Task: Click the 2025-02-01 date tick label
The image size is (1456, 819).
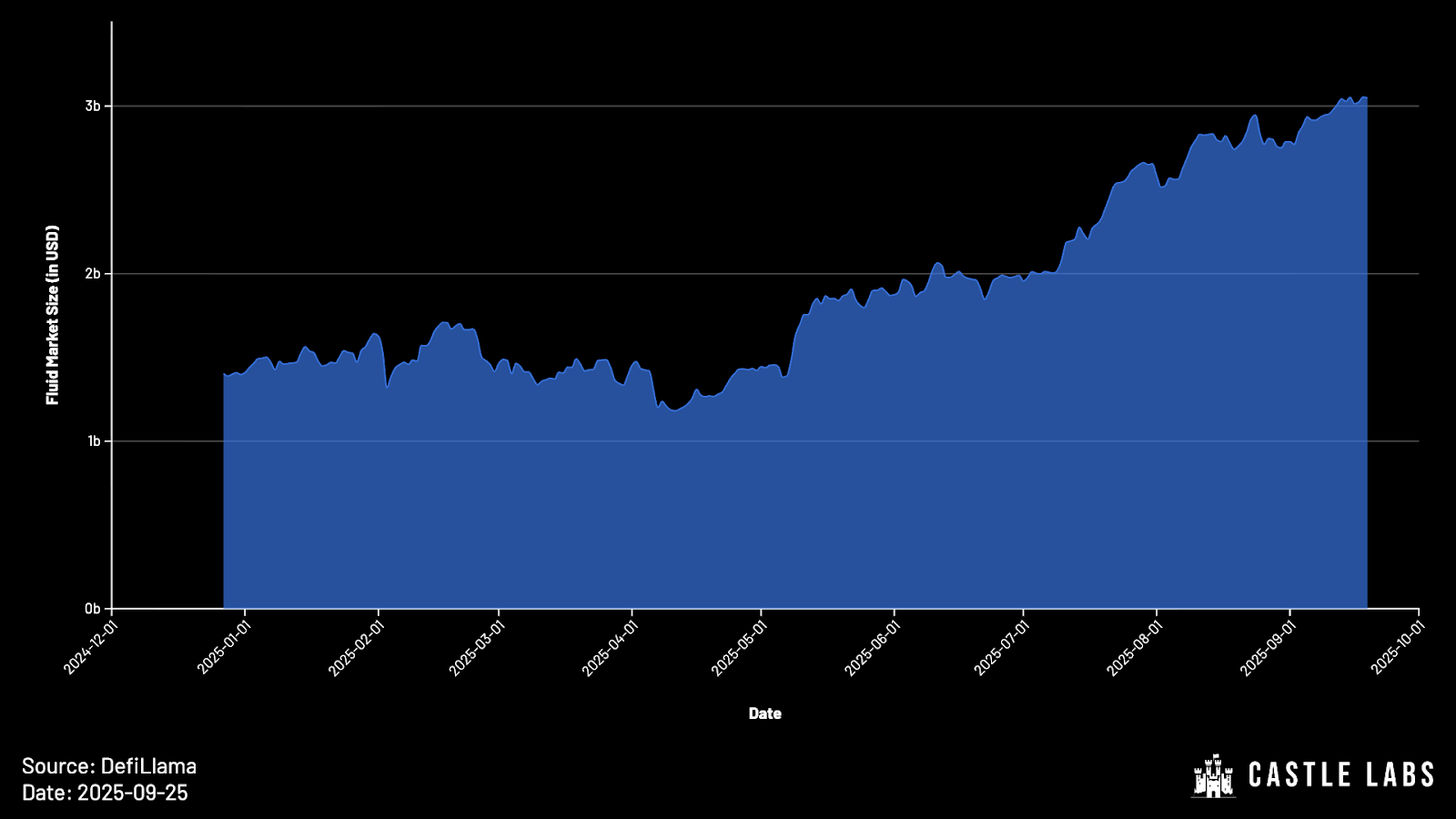Action: [357, 647]
